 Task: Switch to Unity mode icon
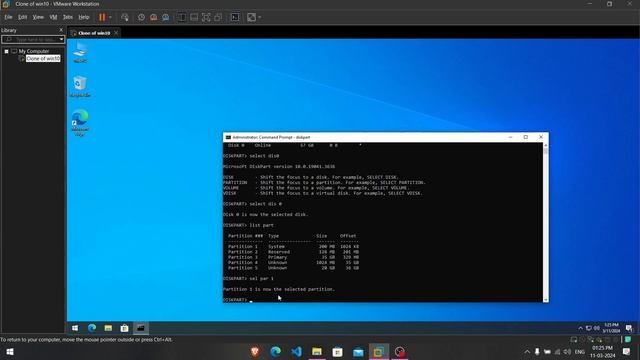click(218, 17)
